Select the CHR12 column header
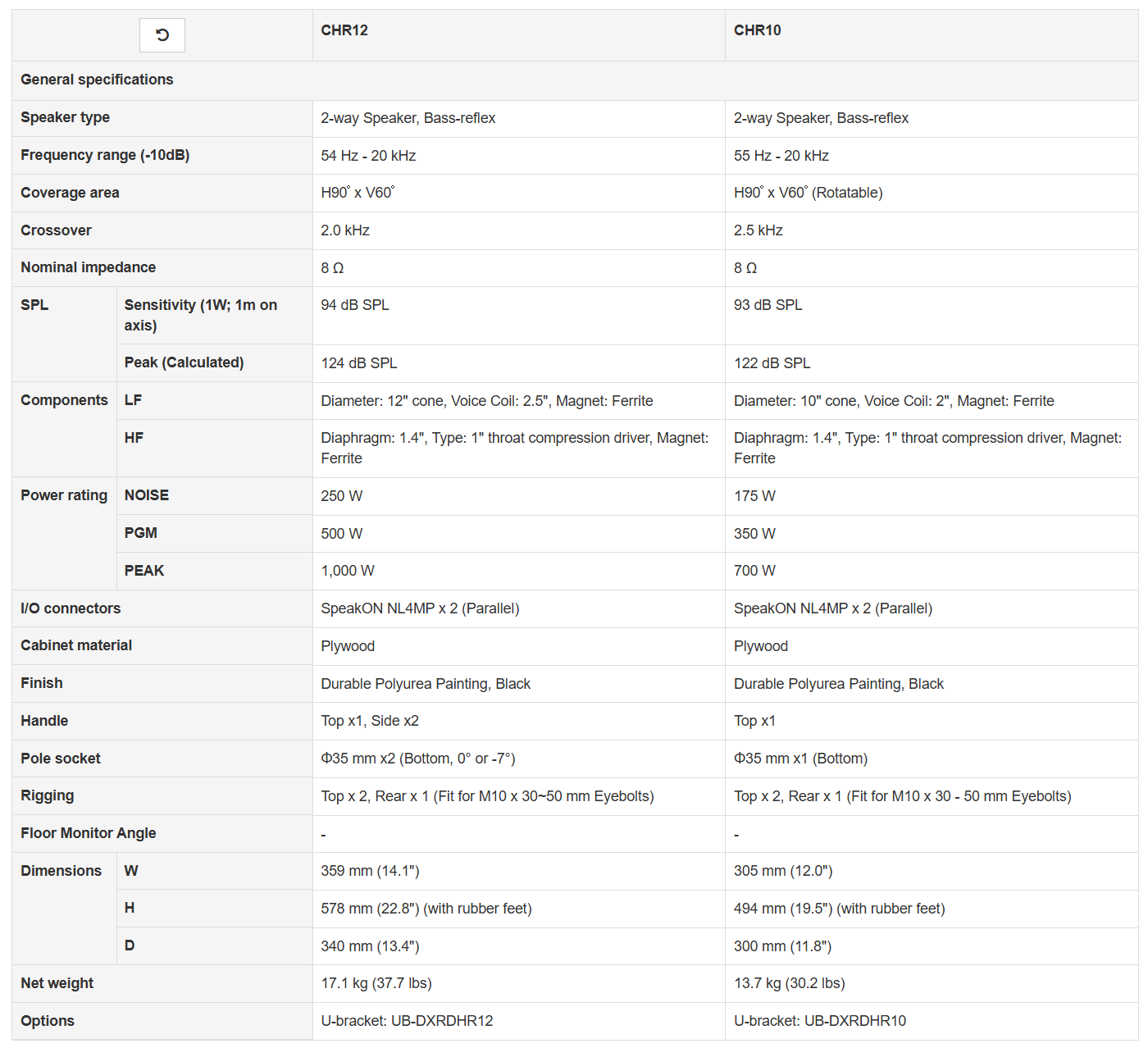This screenshot has width=1148, height=1048. tap(344, 30)
